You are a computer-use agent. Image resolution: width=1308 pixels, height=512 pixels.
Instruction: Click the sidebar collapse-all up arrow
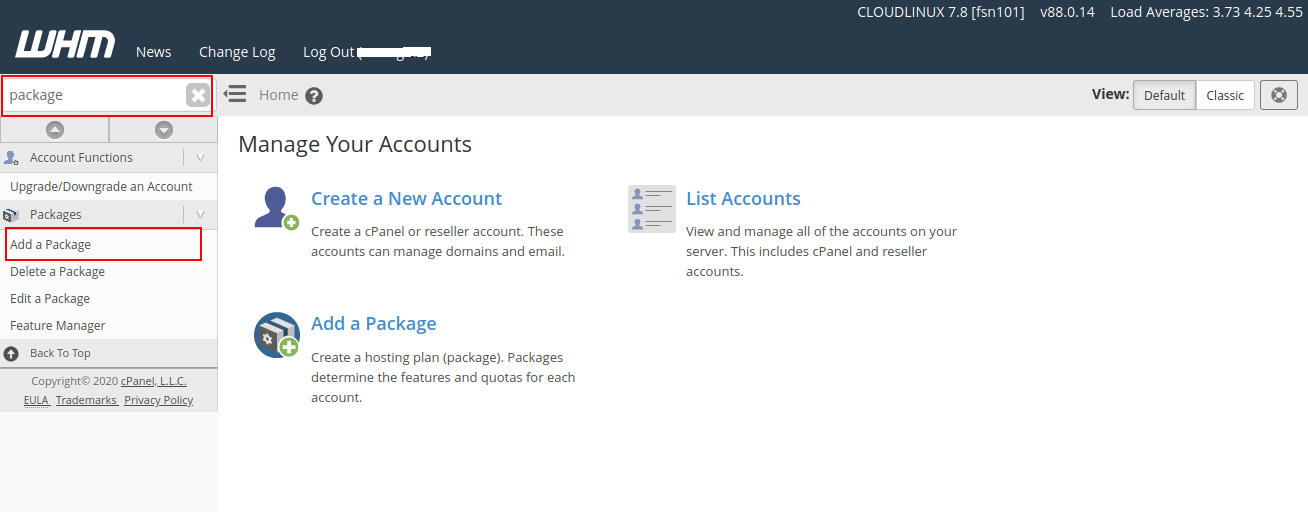pyautogui.click(x=55, y=130)
